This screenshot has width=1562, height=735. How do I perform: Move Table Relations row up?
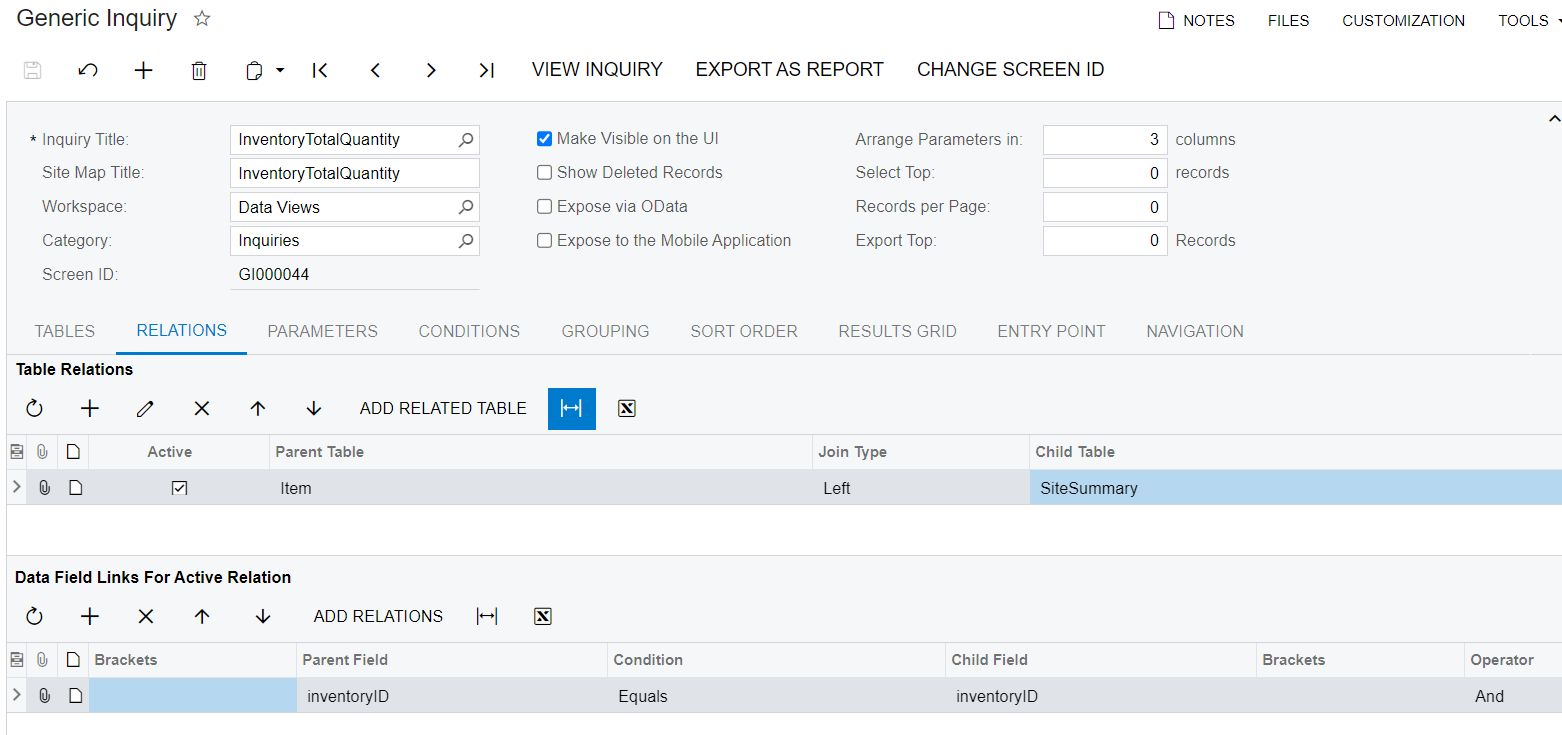258,408
